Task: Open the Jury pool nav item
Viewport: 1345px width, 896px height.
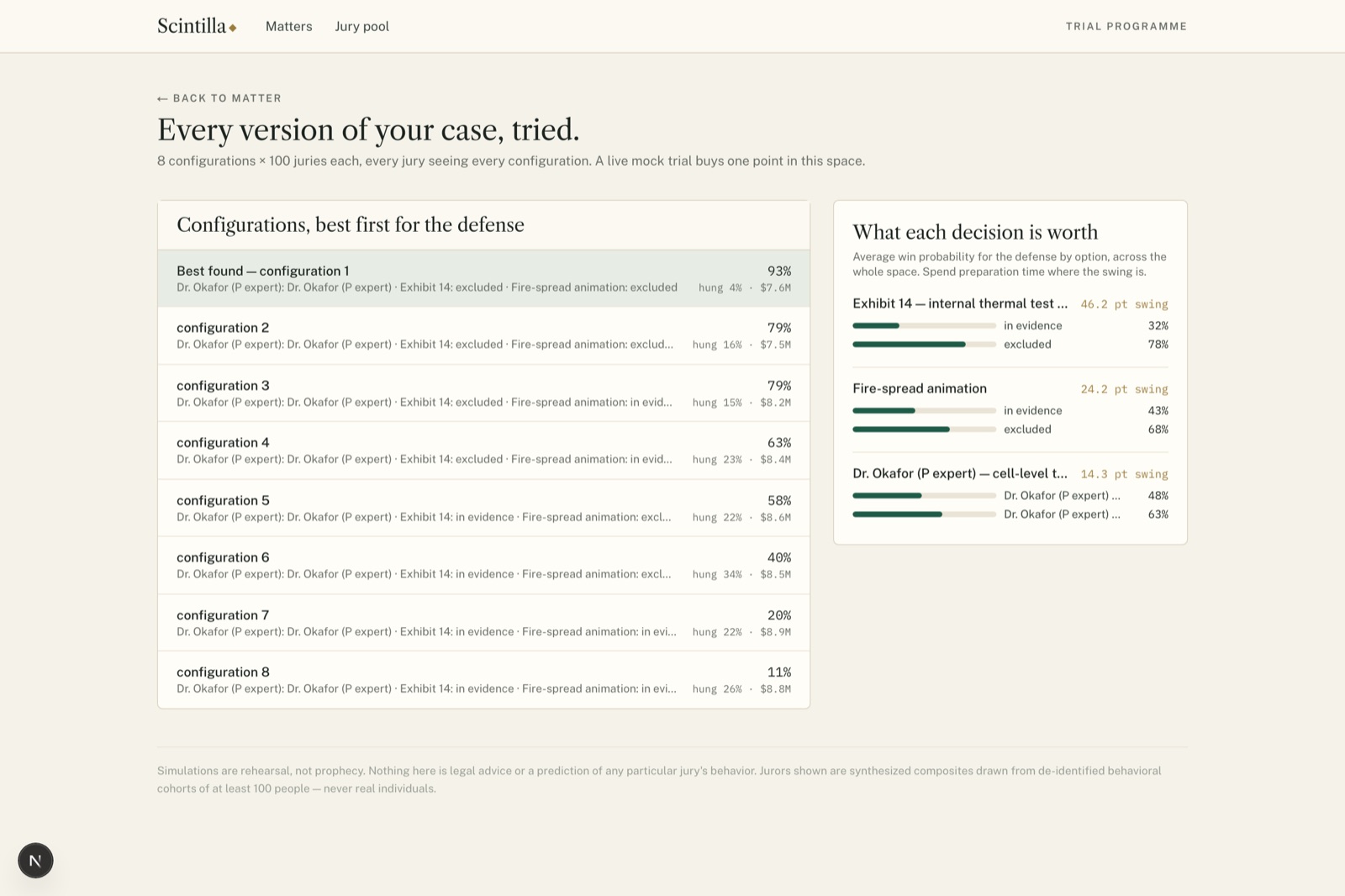Action: coord(362,26)
